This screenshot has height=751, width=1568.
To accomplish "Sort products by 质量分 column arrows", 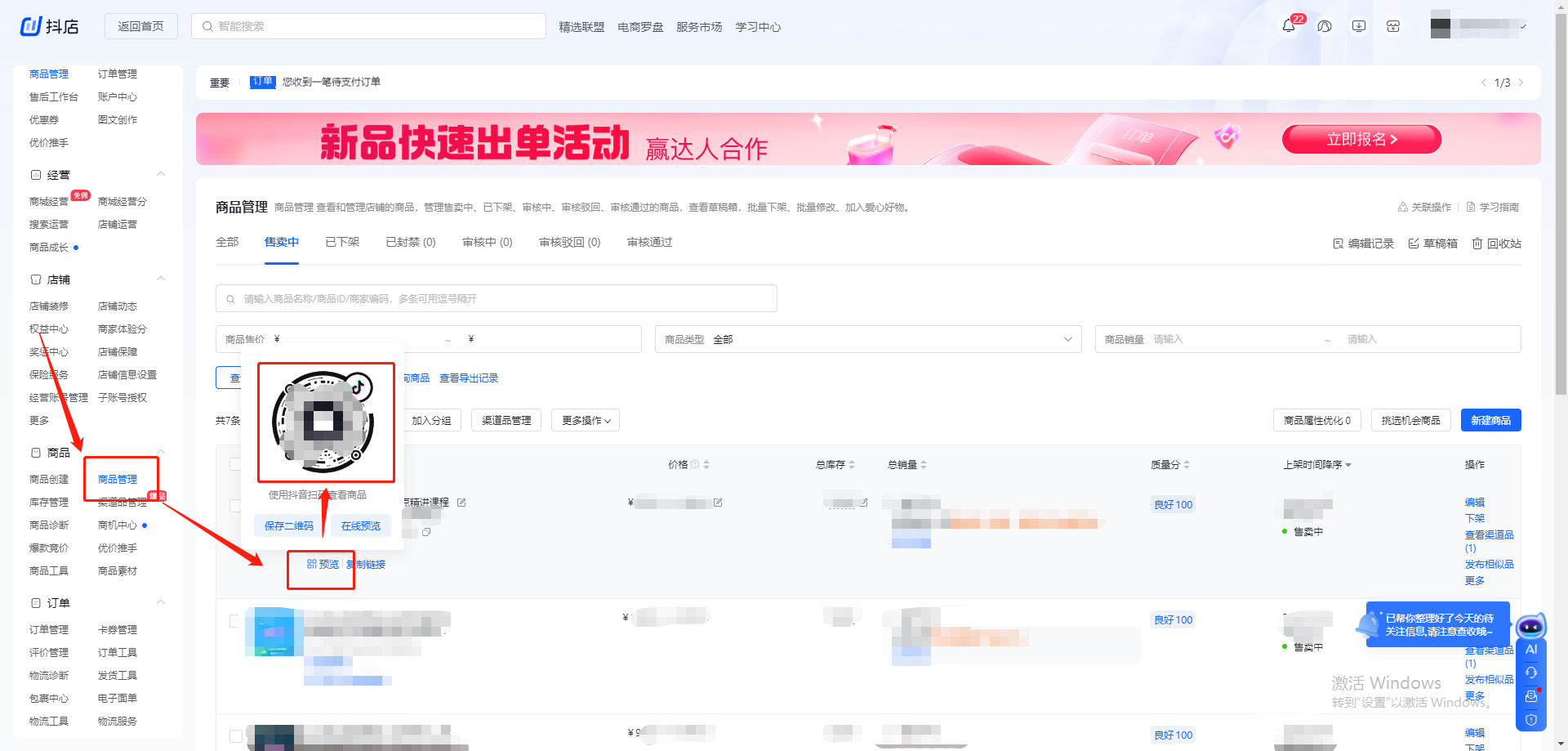I will pyautogui.click(x=1187, y=464).
